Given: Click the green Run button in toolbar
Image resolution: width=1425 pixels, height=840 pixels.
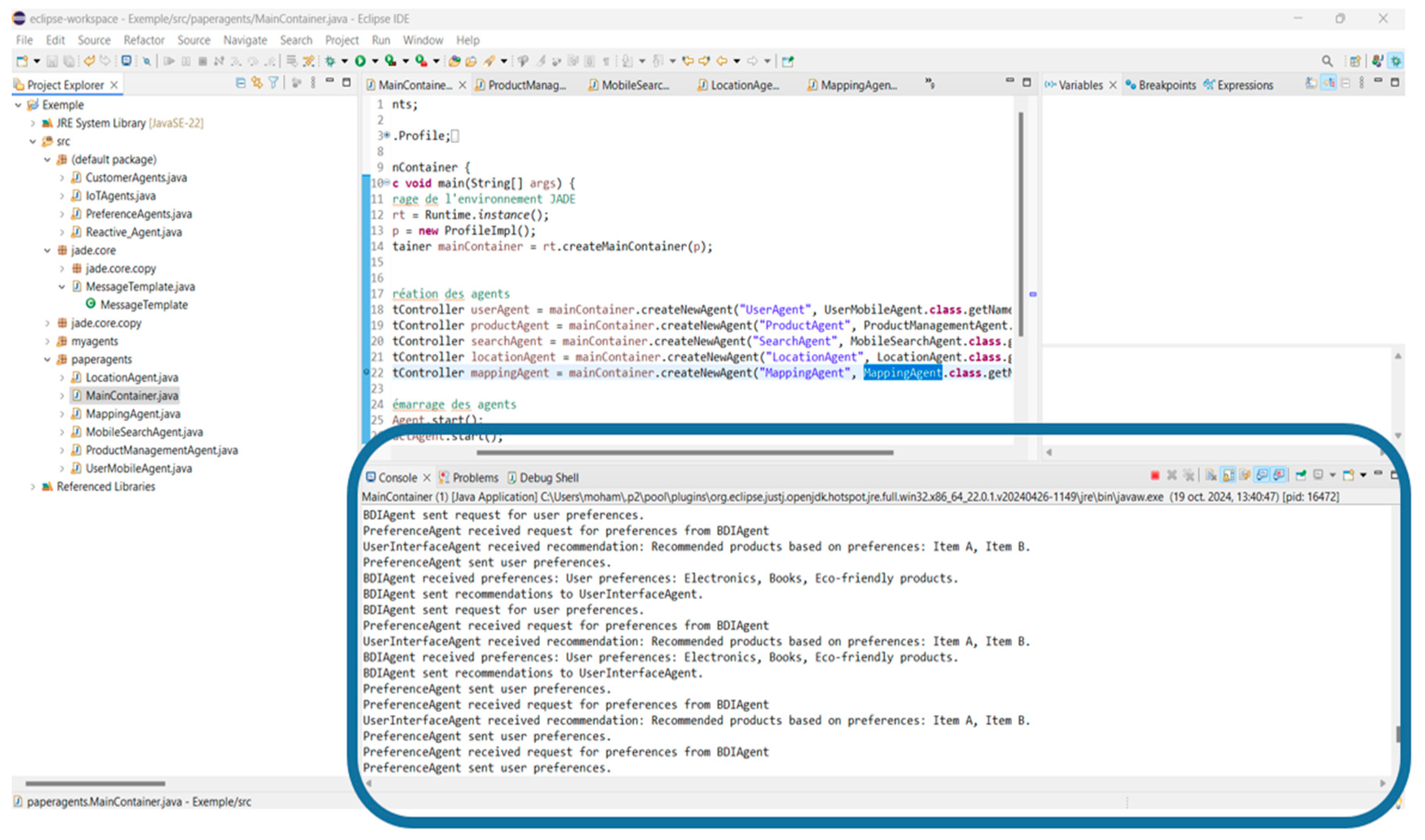Looking at the screenshot, I should click(x=360, y=60).
